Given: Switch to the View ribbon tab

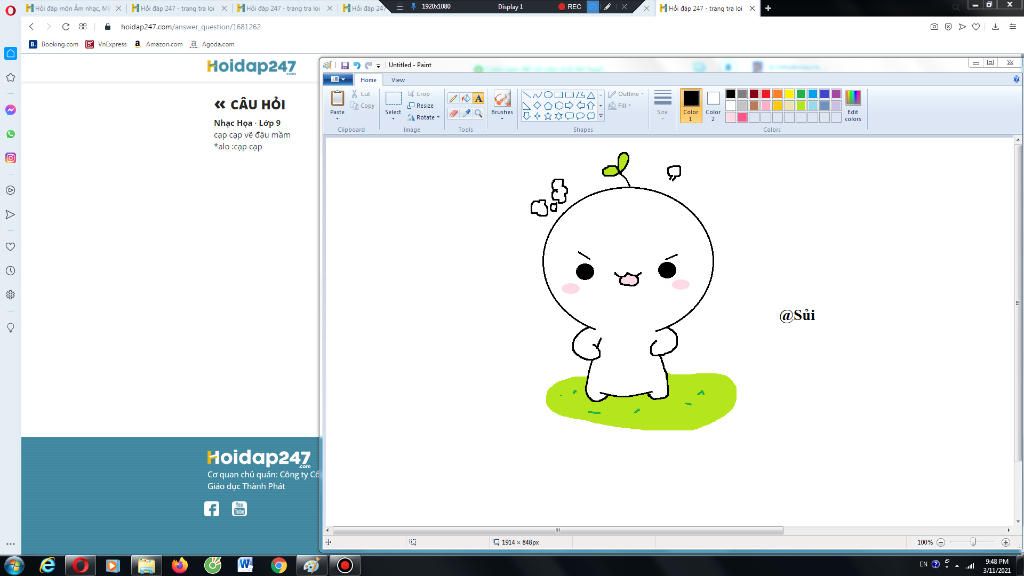Looking at the screenshot, I should pyautogui.click(x=398, y=80).
